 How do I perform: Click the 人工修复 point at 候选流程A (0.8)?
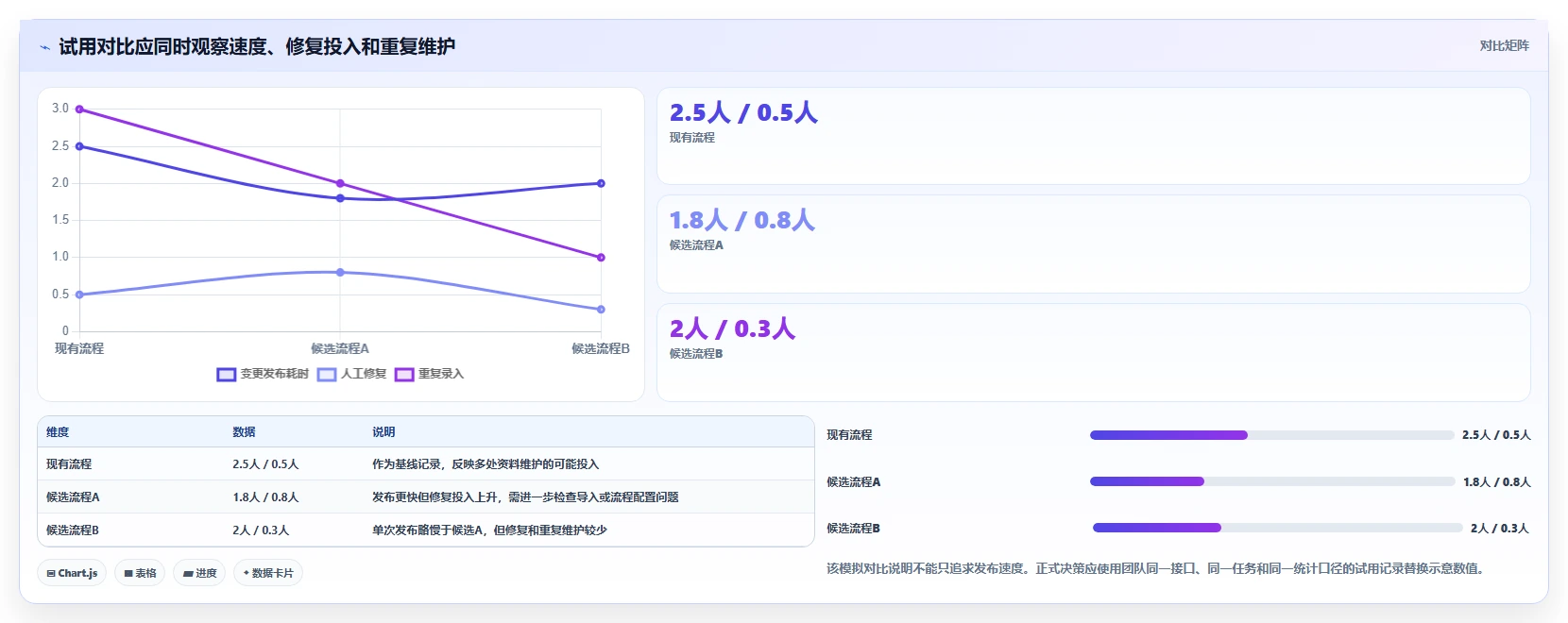(x=340, y=272)
